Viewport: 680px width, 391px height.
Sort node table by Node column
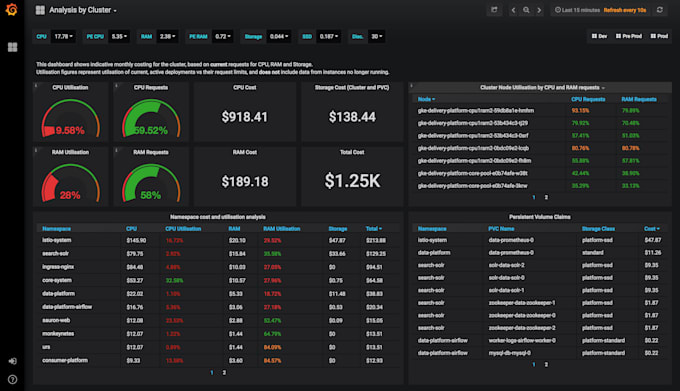426,99
